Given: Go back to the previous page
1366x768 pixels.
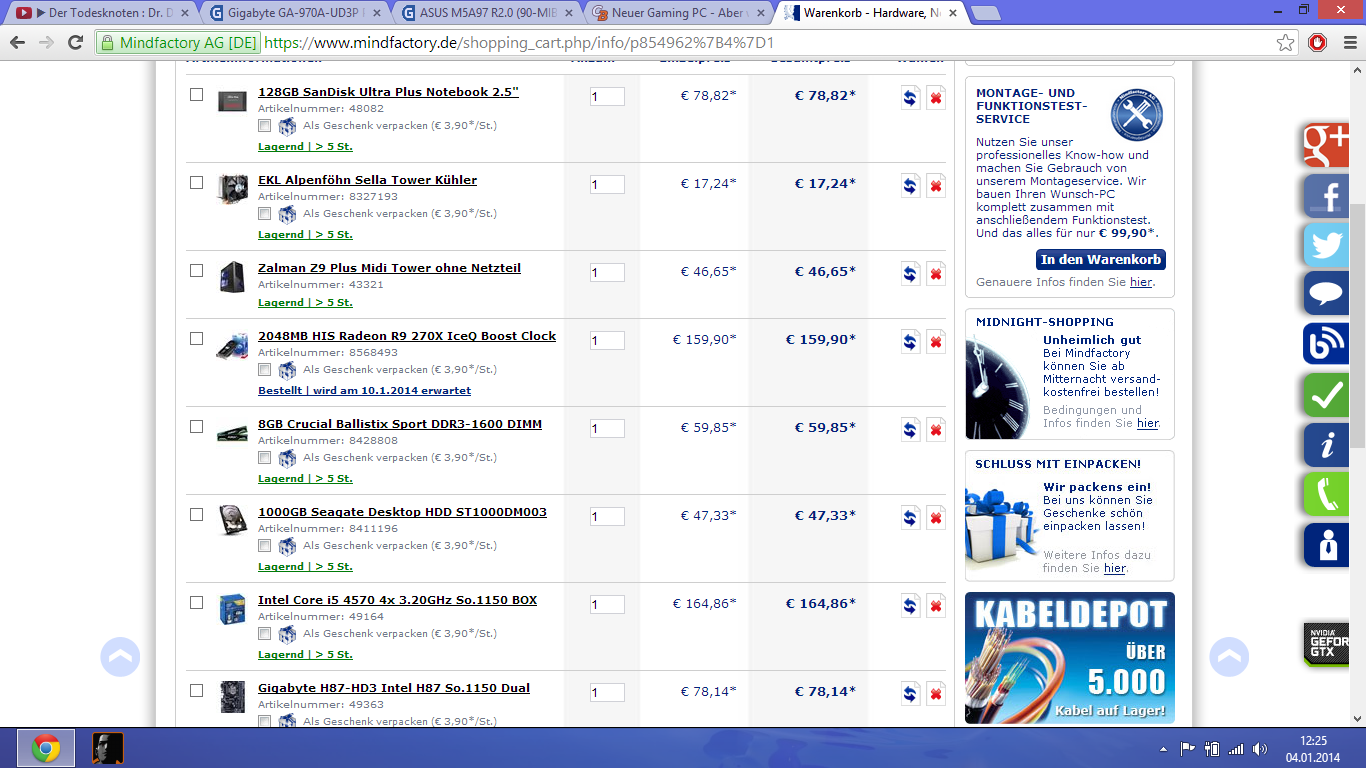Looking at the screenshot, I should (x=17, y=43).
